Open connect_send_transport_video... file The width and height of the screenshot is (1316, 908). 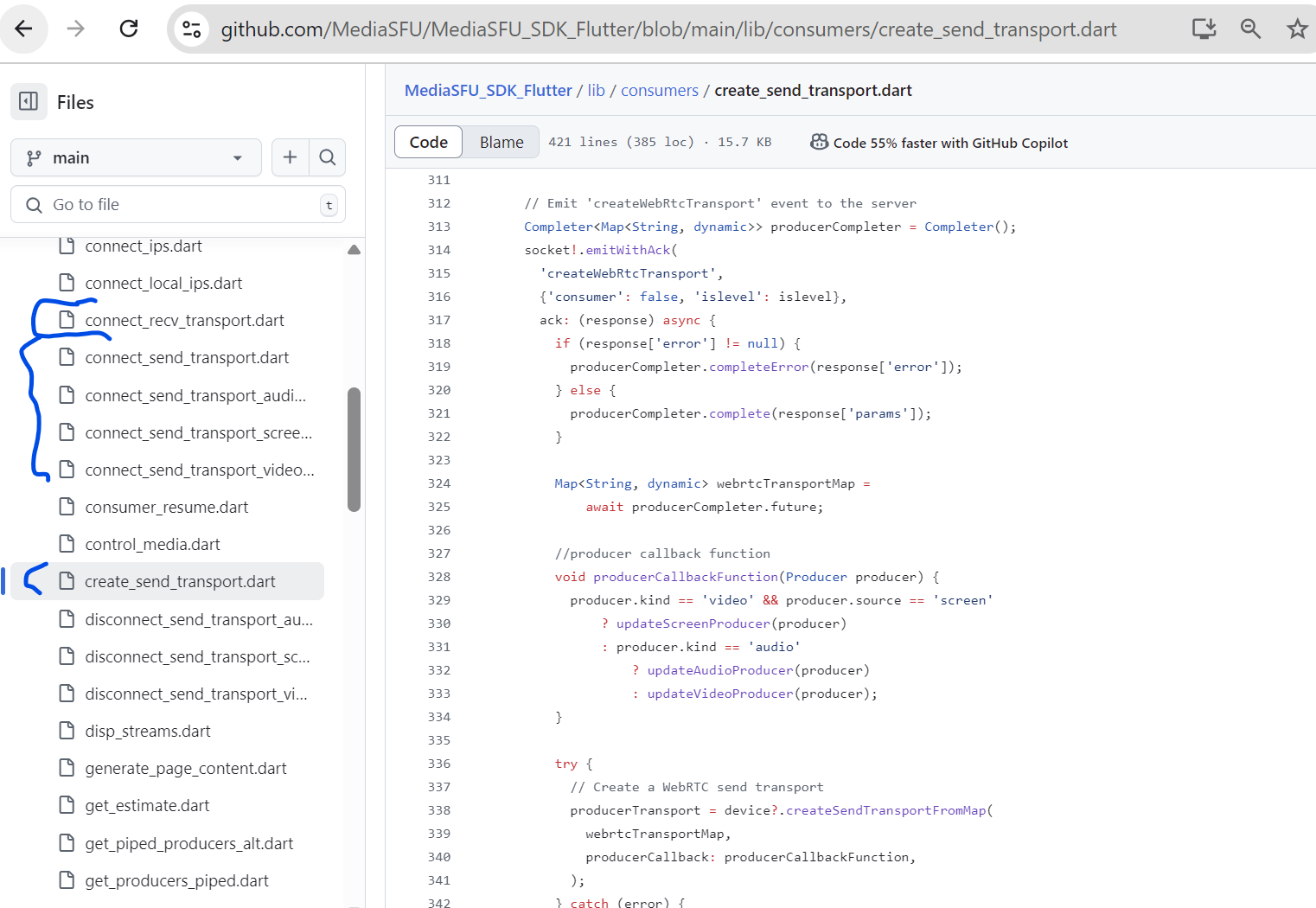200,470
